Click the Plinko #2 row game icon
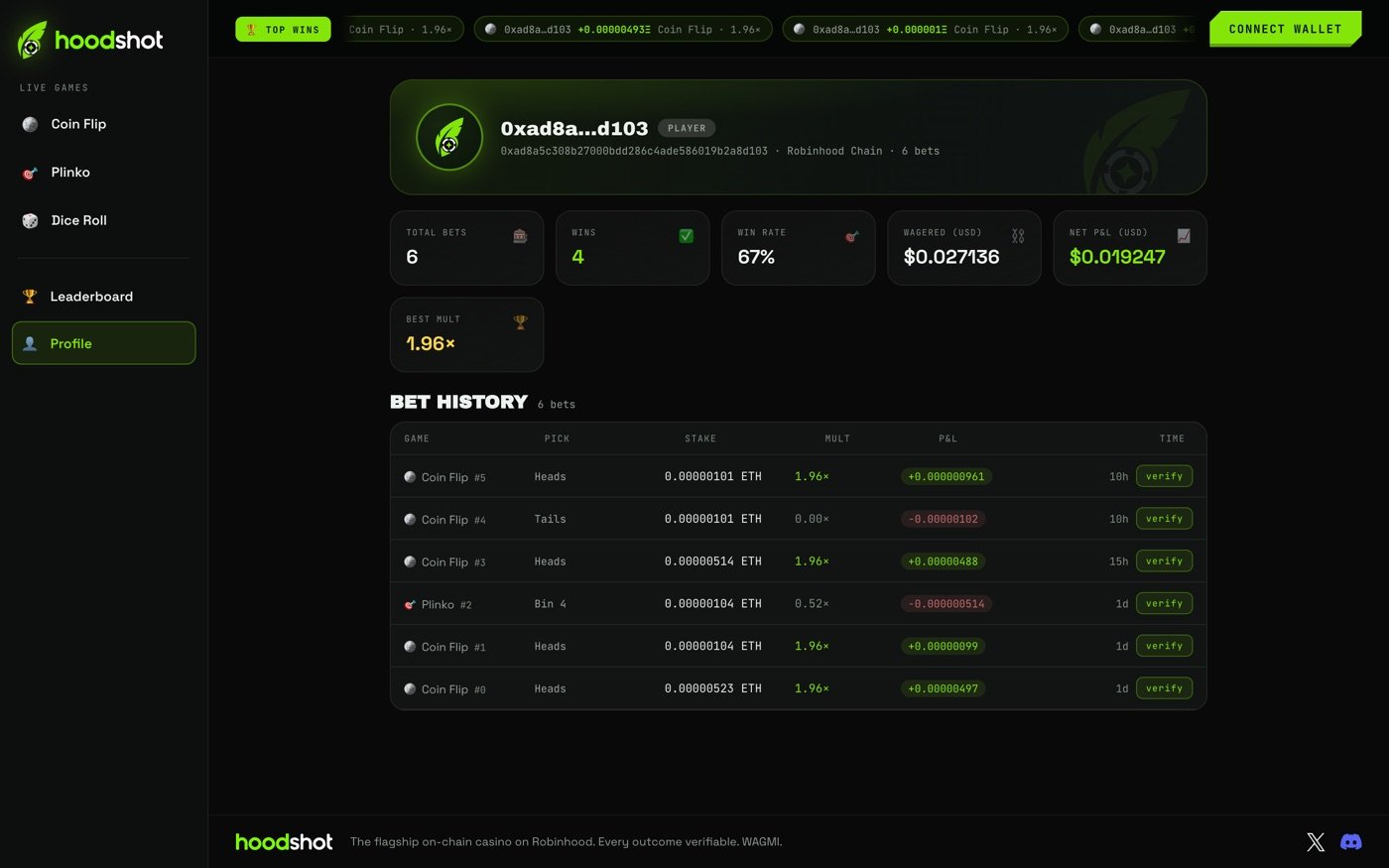The width and height of the screenshot is (1389, 868). tap(410, 604)
